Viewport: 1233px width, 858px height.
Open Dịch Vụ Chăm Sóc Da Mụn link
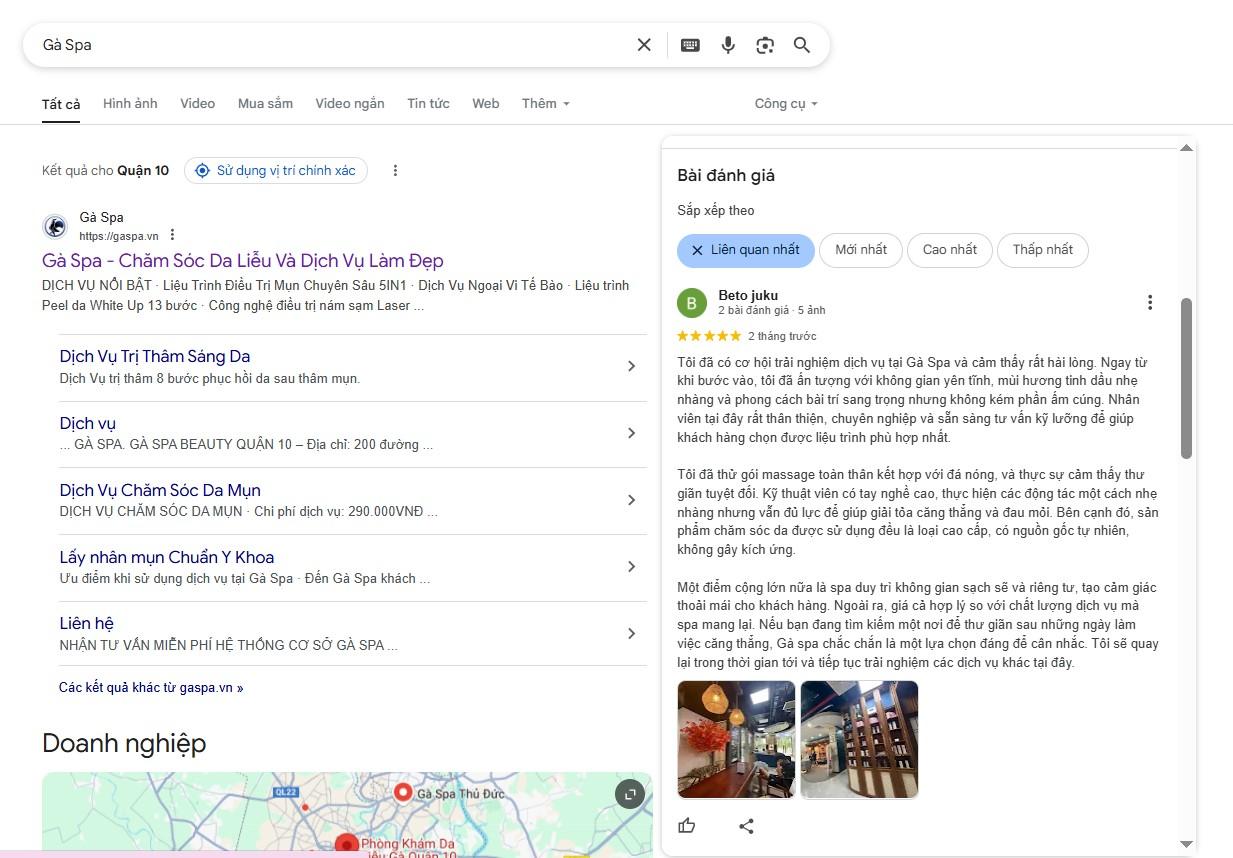160,490
